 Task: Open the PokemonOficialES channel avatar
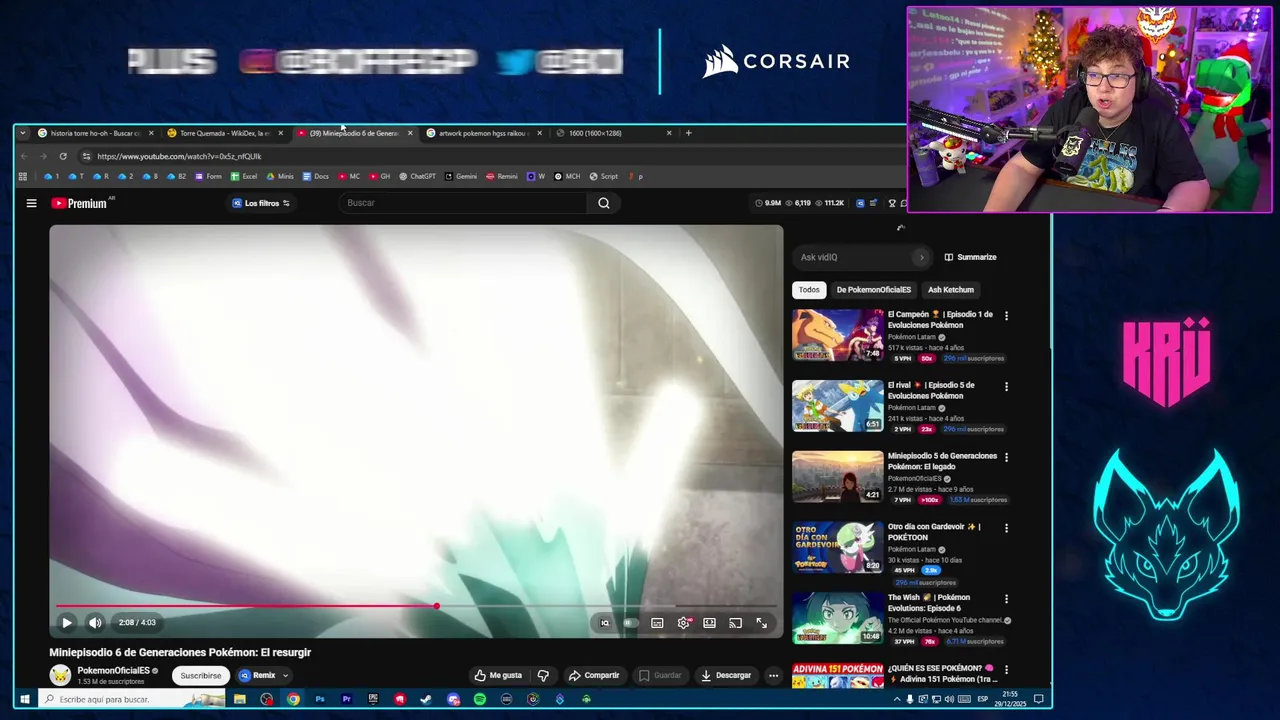(60, 675)
